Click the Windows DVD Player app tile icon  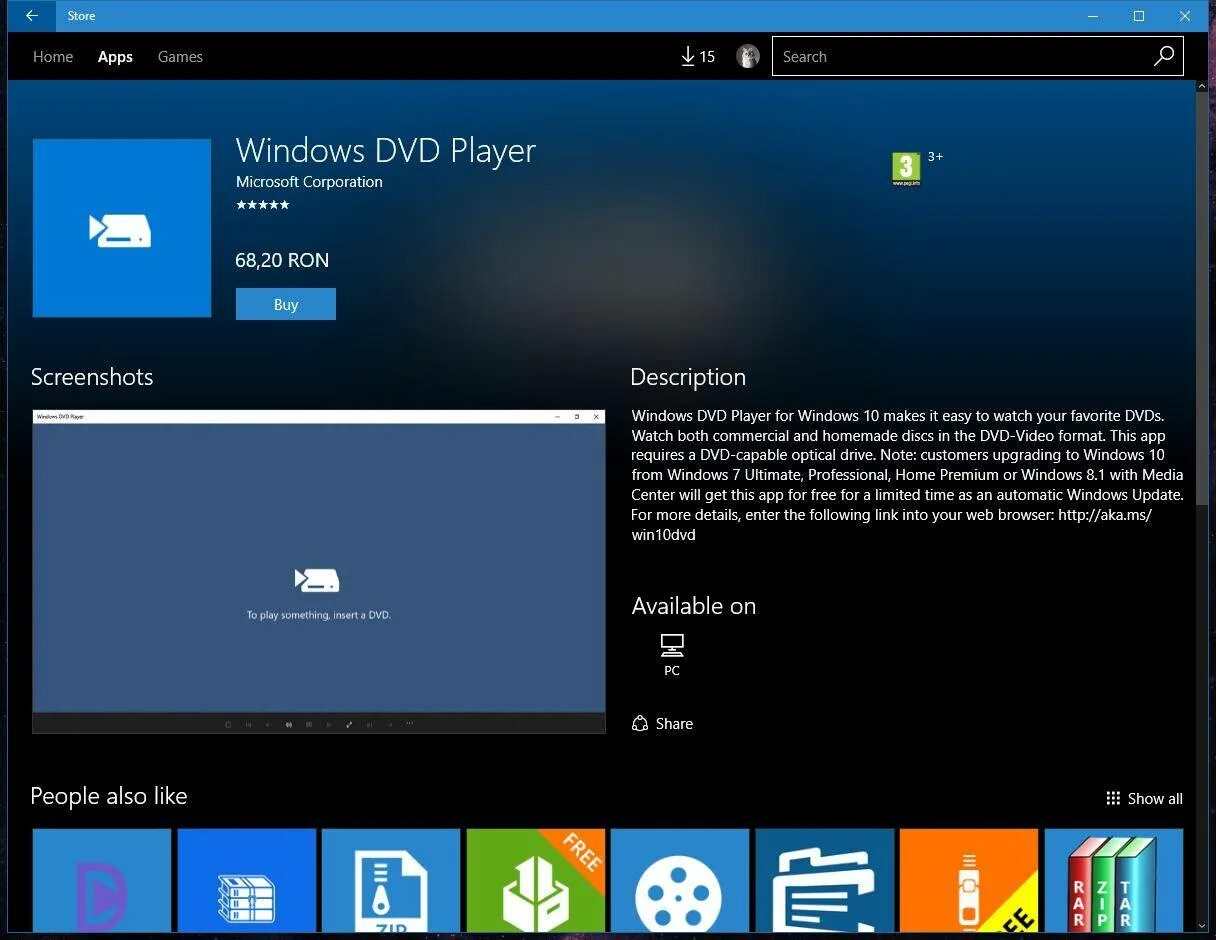click(122, 228)
